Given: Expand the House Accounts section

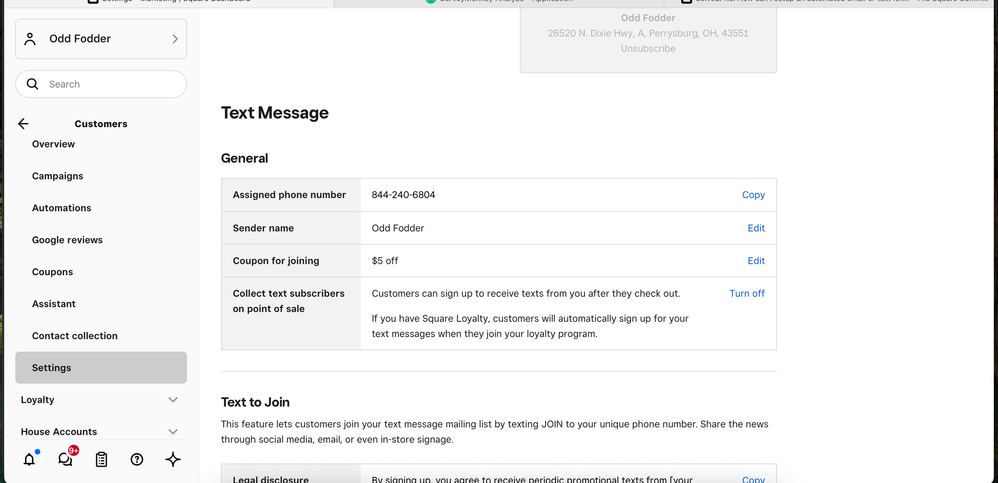Looking at the screenshot, I should point(173,432).
